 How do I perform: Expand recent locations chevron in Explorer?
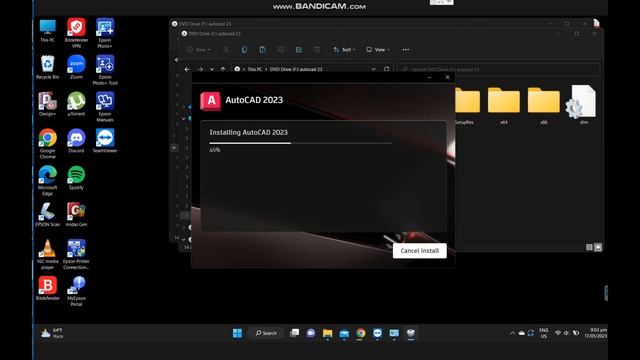[212, 69]
